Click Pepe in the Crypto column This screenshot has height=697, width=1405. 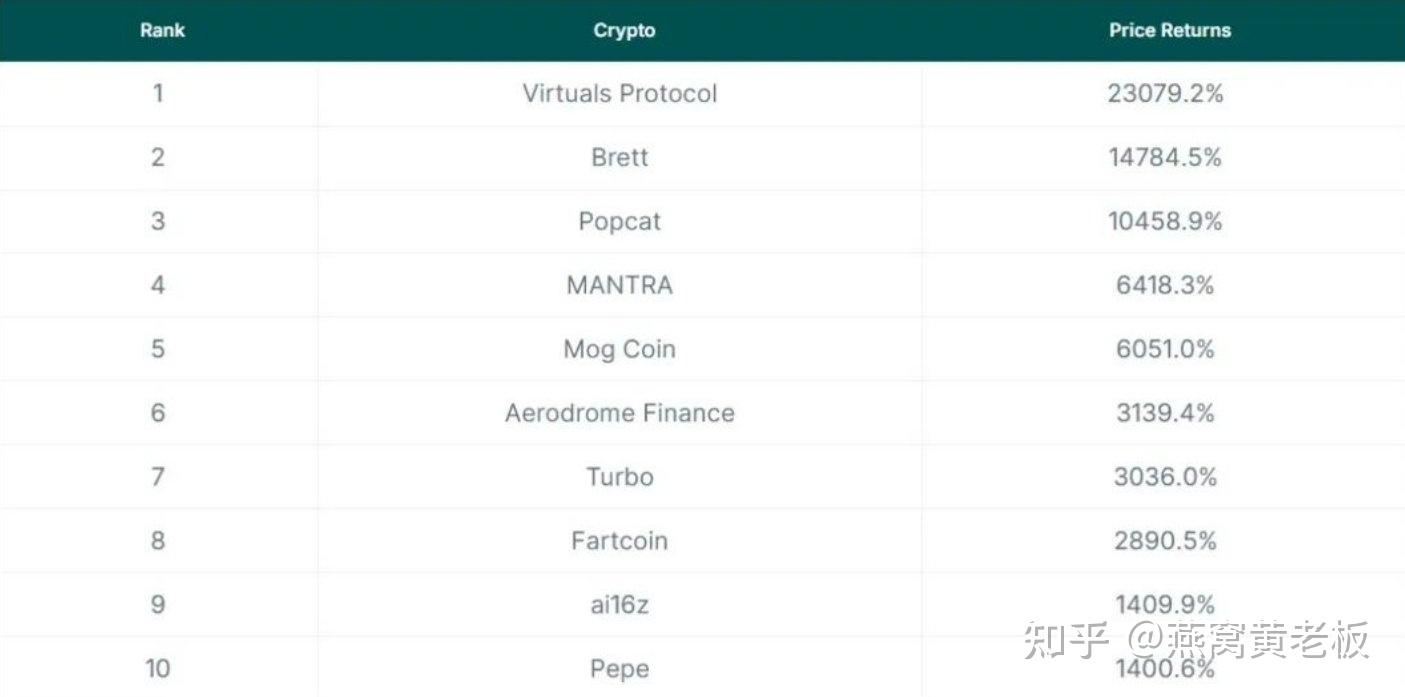(620, 669)
